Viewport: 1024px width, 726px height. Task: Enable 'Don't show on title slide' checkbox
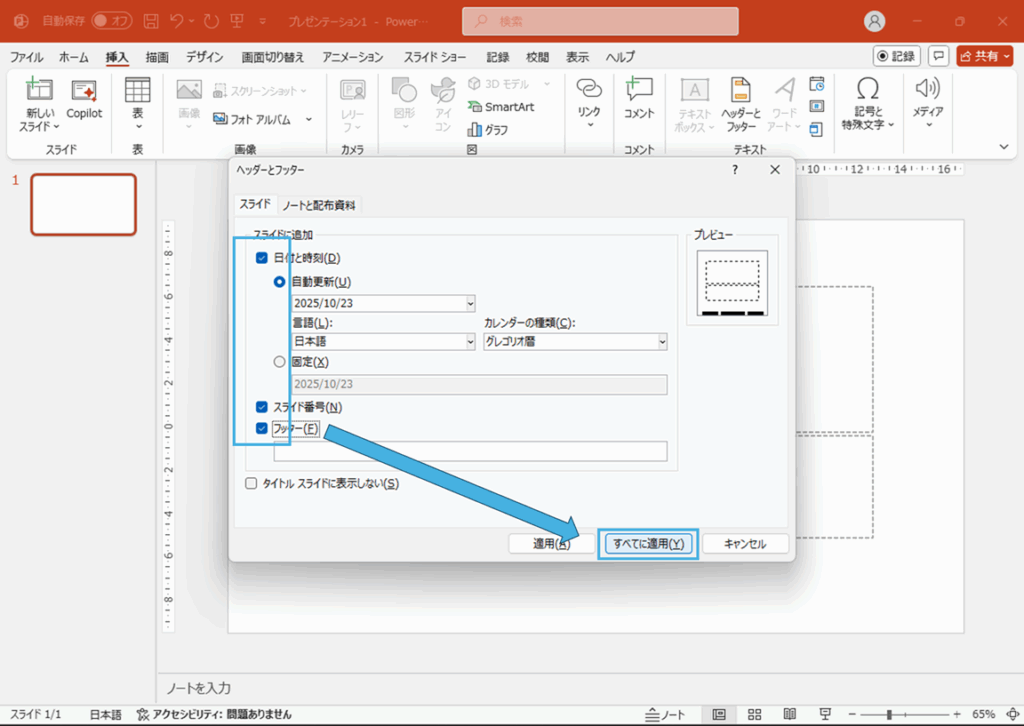coord(252,483)
